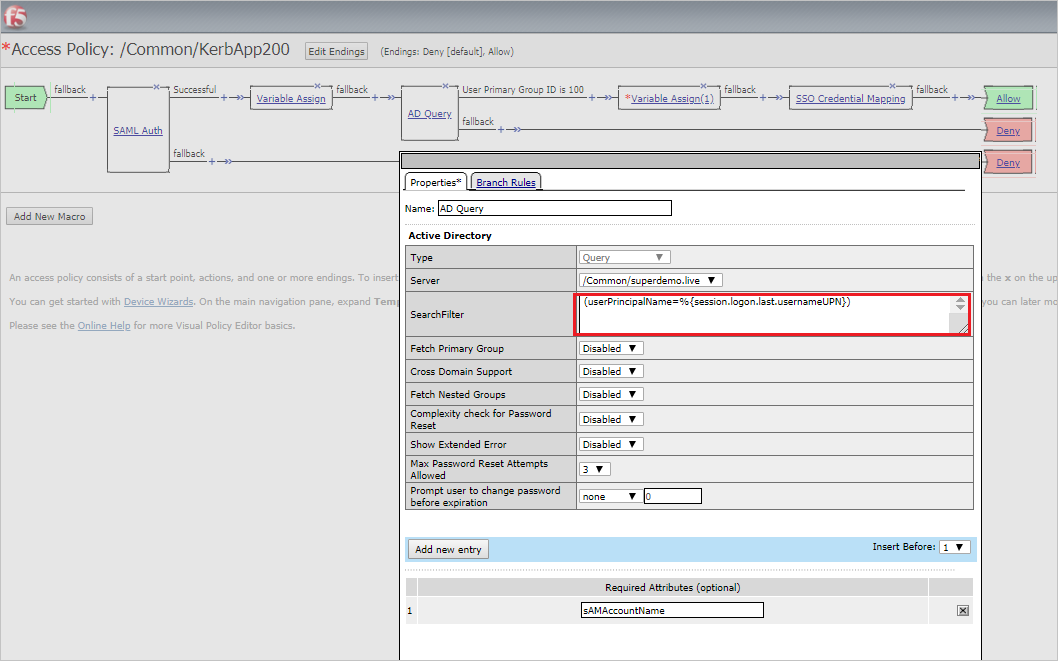Open the Cross Domain Support dropdown
The image size is (1058, 661).
(611, 371)
